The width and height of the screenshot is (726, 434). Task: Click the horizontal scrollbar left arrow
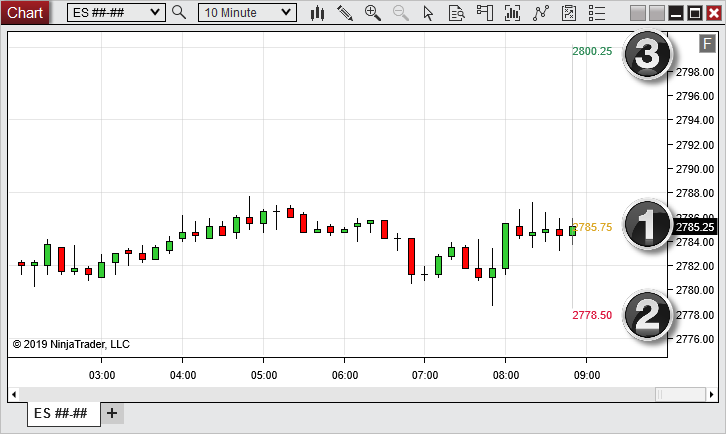tap(15, 394)
